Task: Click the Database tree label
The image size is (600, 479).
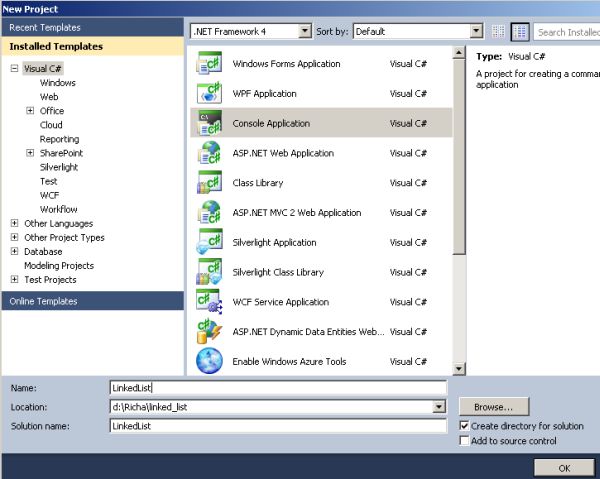Action: coord(43,251)
